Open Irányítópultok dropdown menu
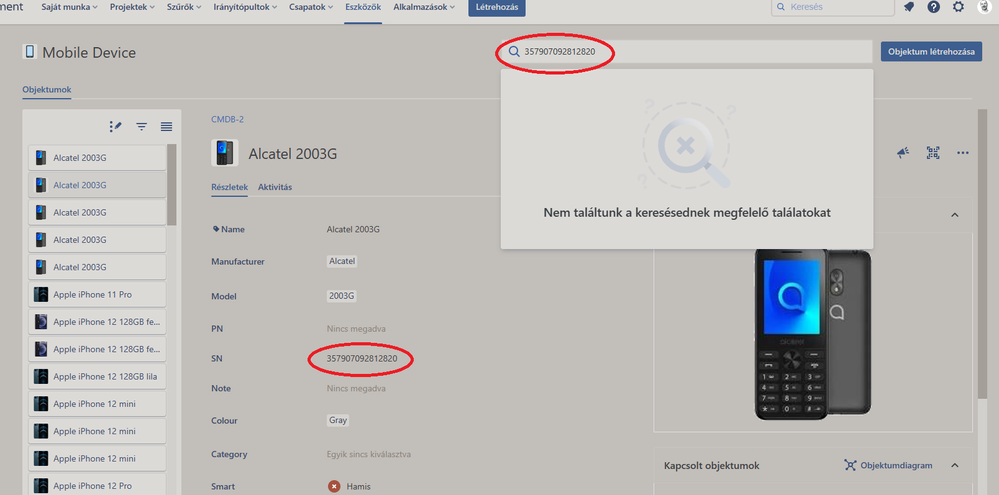 pyautogui.click(x=245, y=8)
